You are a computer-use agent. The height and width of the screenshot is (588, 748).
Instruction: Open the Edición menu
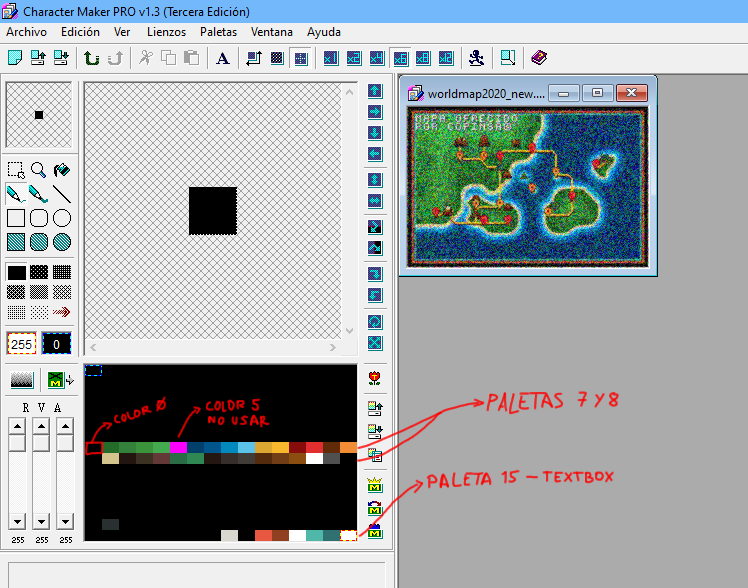(80, 32)
